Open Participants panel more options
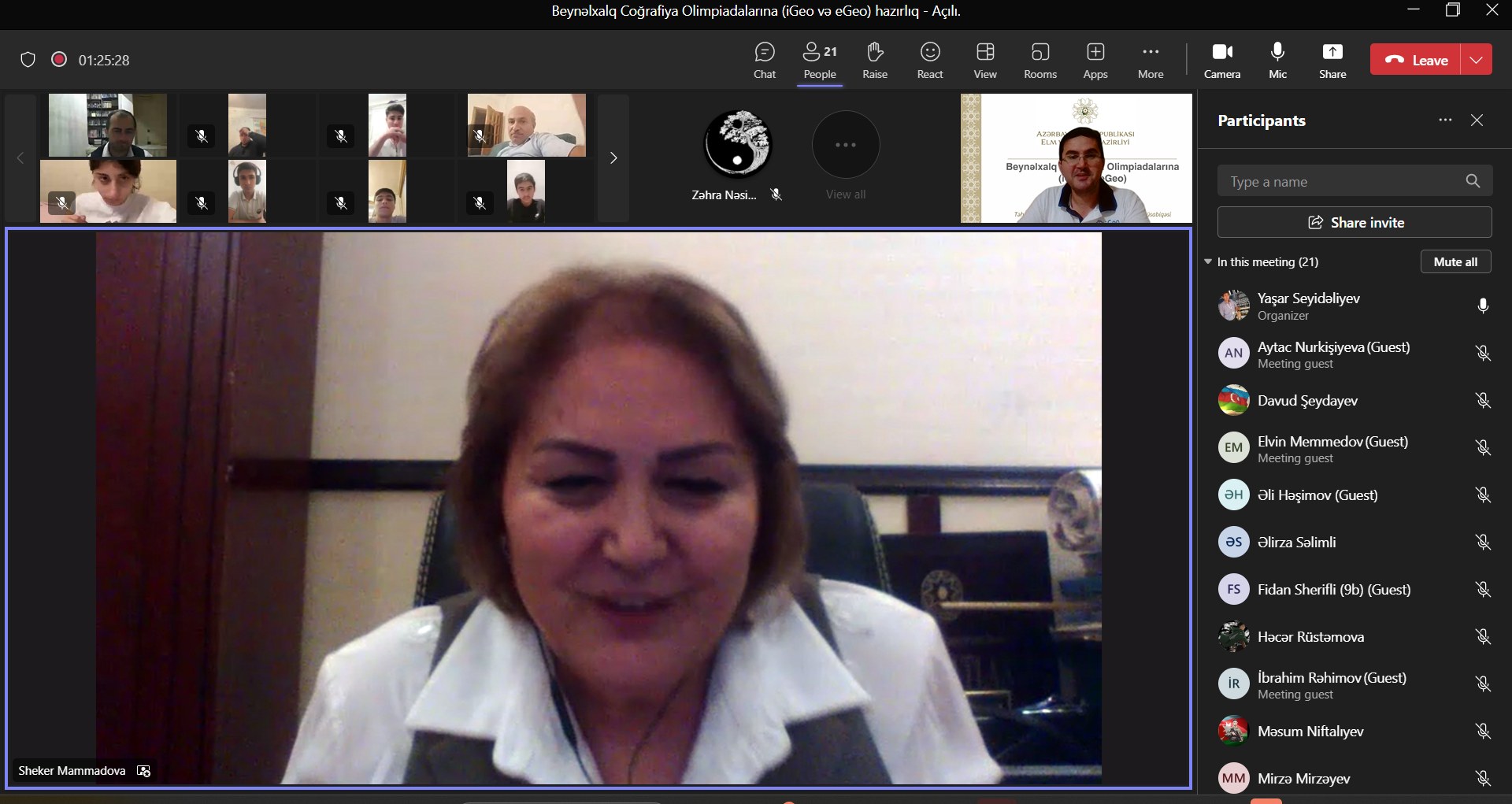Viewport: 1512px width, 804px height. coord(1444,120)
